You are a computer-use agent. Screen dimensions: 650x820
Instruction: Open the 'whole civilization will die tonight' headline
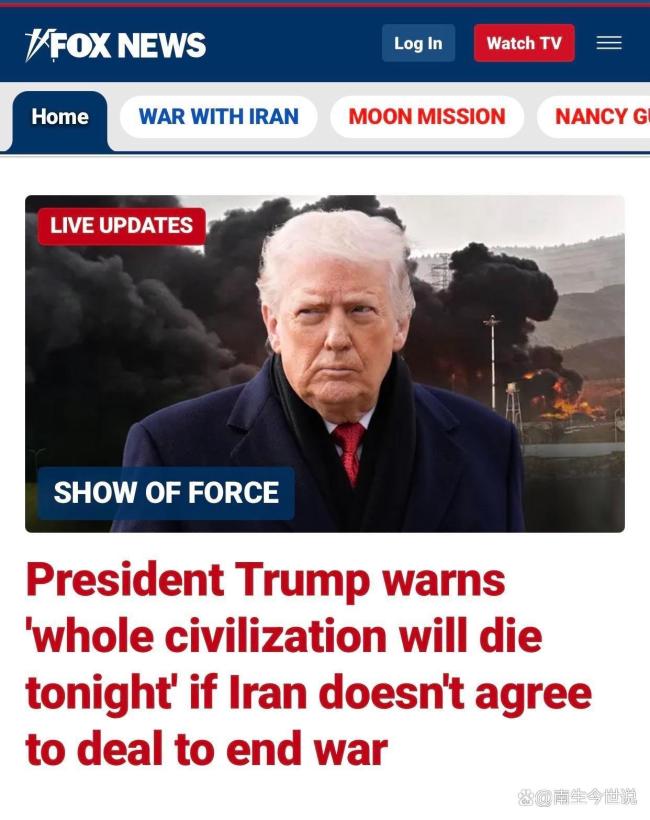(309, 664)
